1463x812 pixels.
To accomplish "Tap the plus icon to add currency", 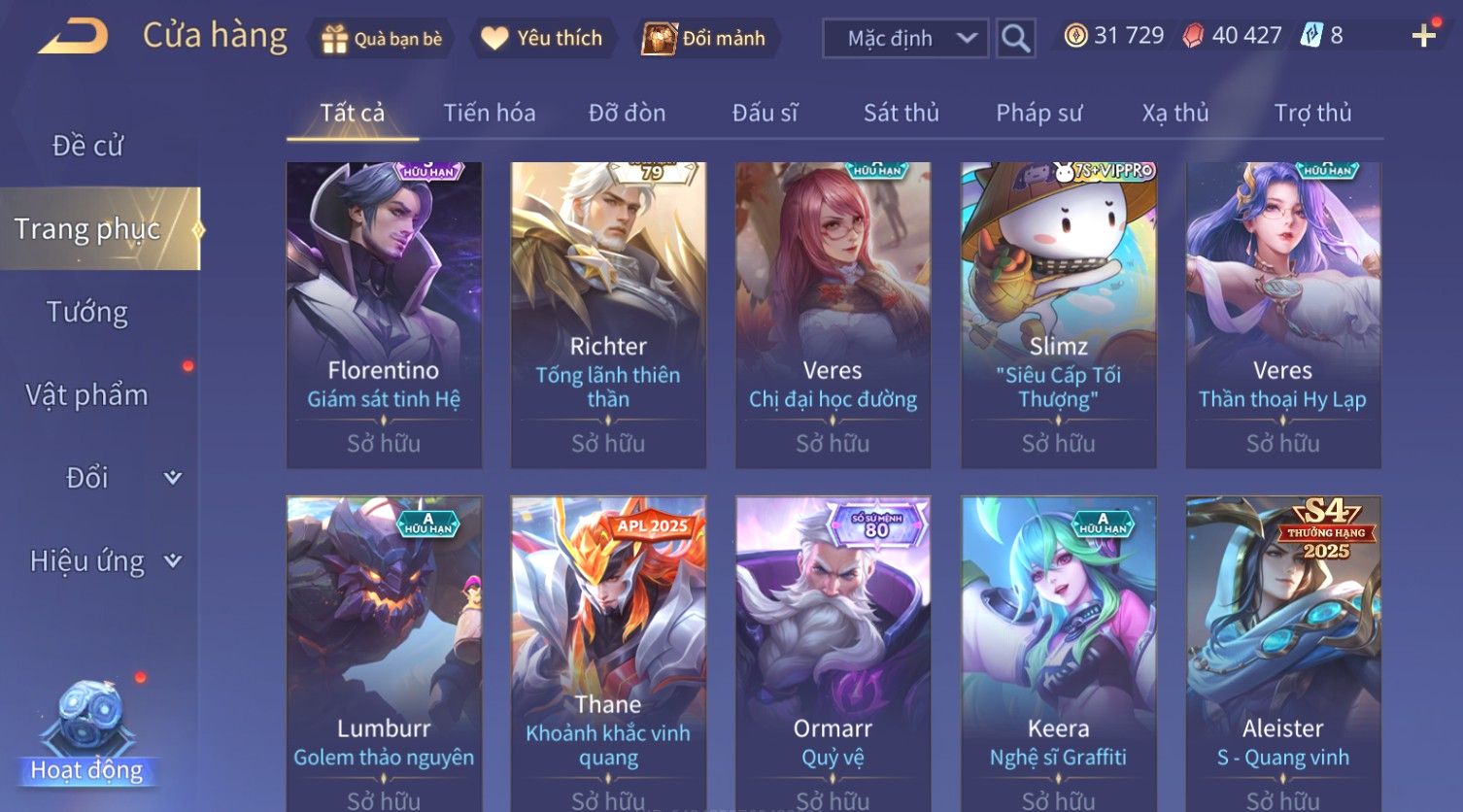I will (1423, 36).
